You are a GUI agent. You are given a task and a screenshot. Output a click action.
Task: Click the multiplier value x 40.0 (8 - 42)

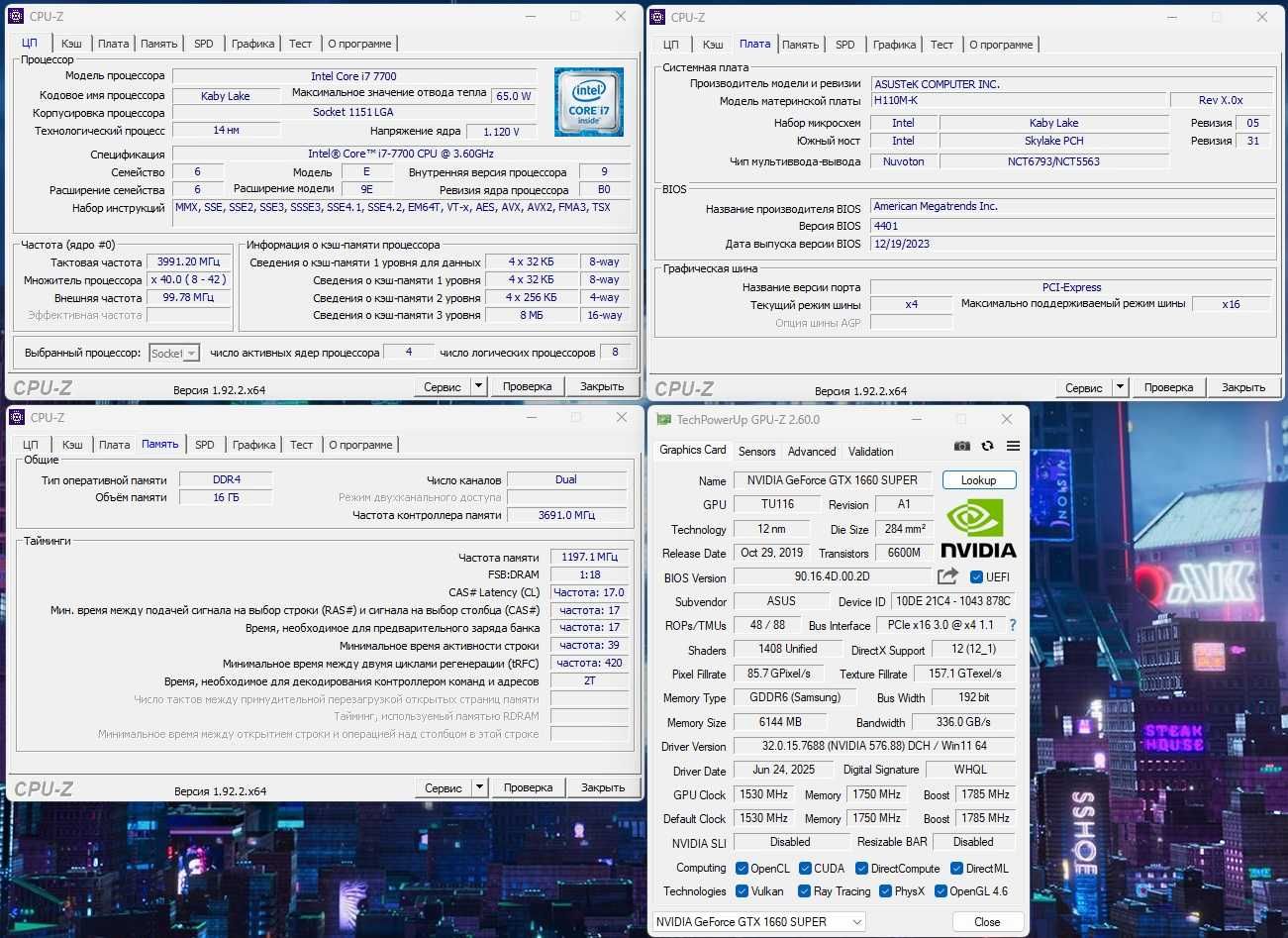click(189, 280)
